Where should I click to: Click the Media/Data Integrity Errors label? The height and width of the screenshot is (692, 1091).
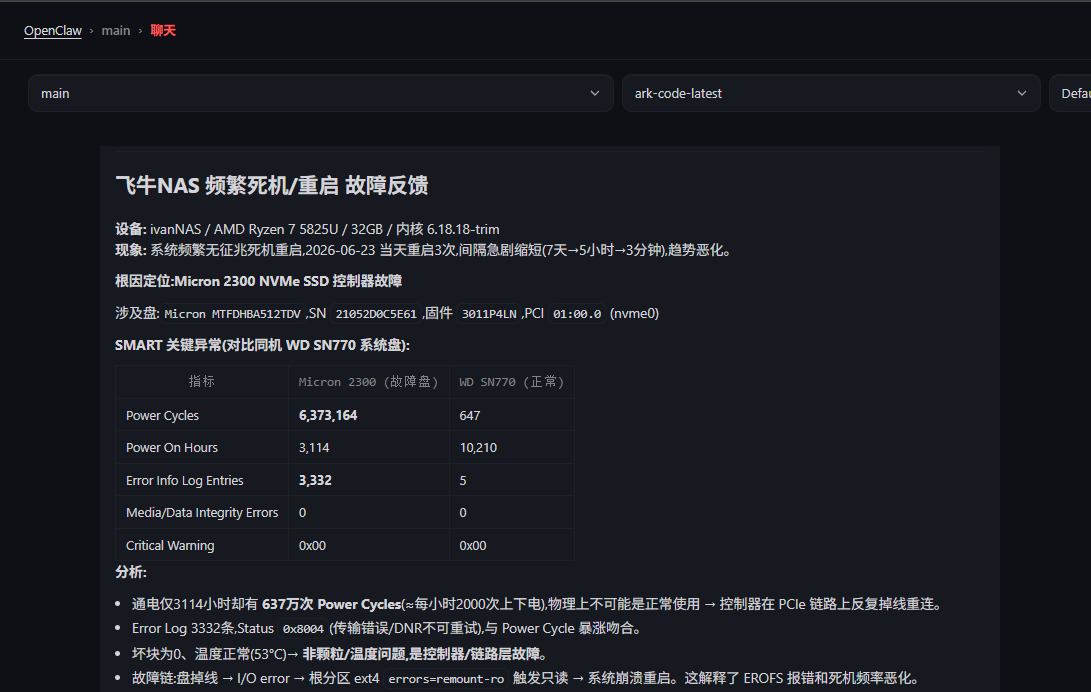(x=202, y=513)
